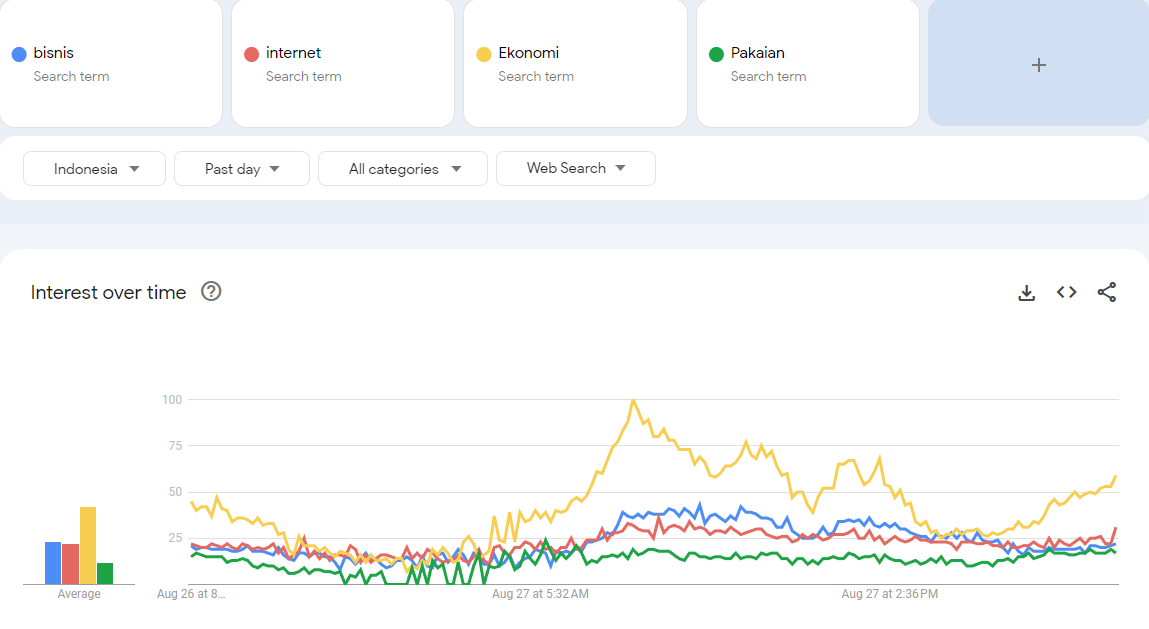The height and width of the screenshot is (629, 1149).
Task: Select the Pakaian search term card
Action: [x=807, y=64]
